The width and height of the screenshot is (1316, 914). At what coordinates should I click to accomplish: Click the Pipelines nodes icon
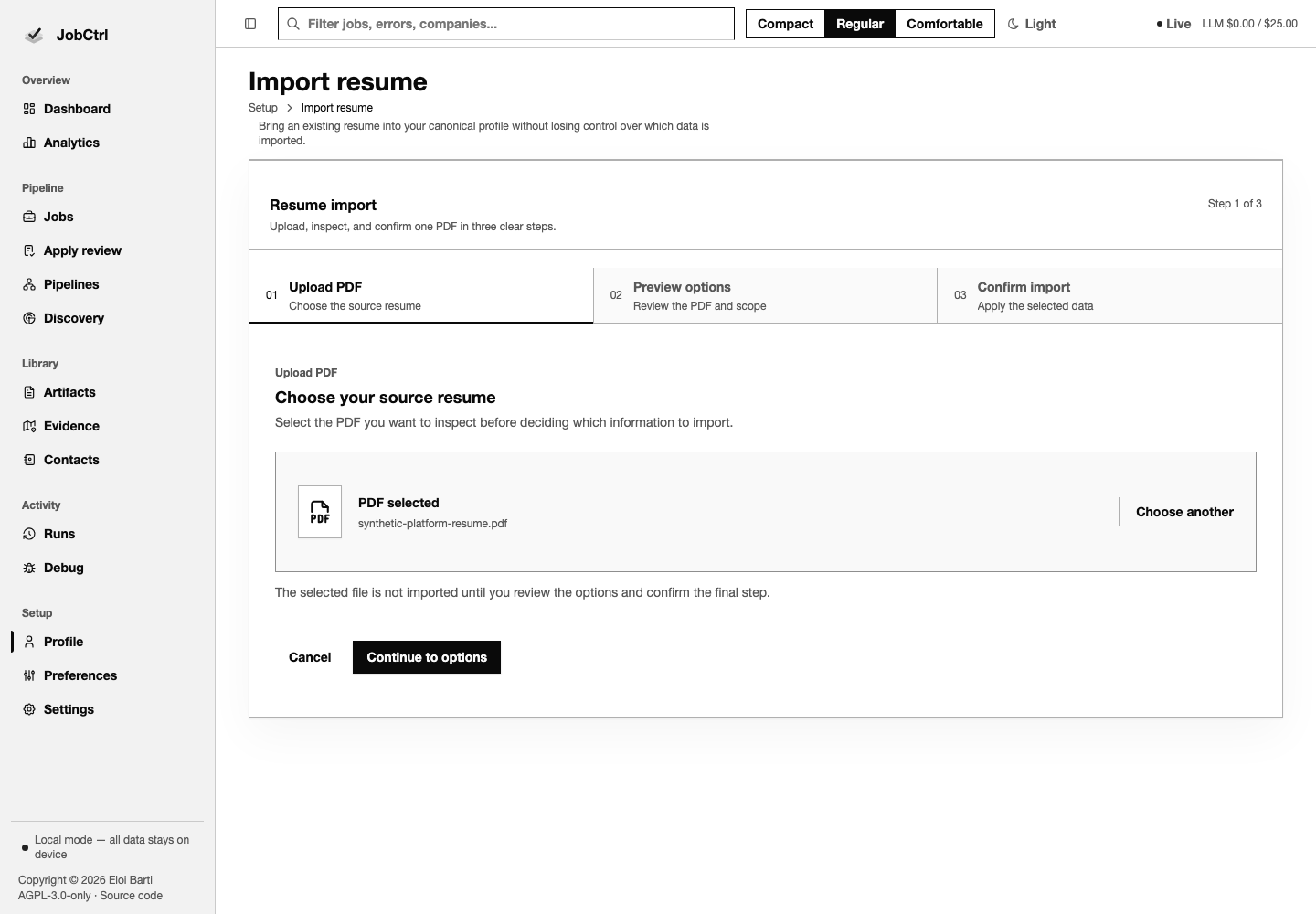click(29, 284)
